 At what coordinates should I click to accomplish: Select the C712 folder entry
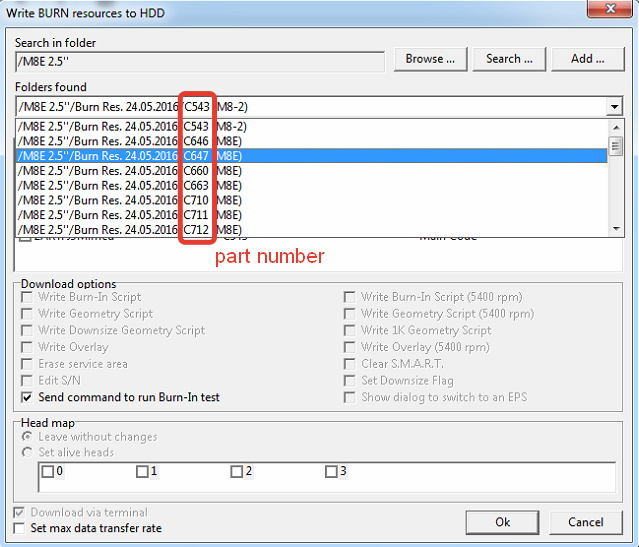(300, 229)
